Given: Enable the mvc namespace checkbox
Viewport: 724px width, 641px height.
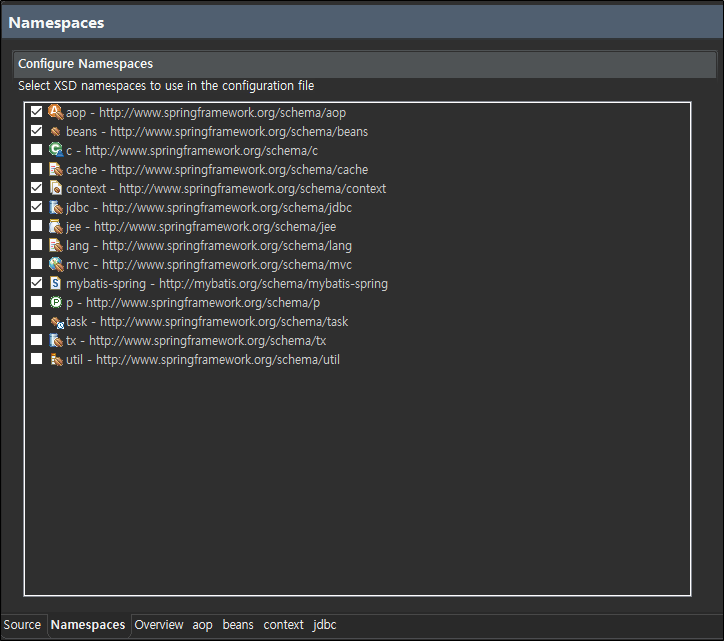Looking at the screenshot, I should 36,263.
